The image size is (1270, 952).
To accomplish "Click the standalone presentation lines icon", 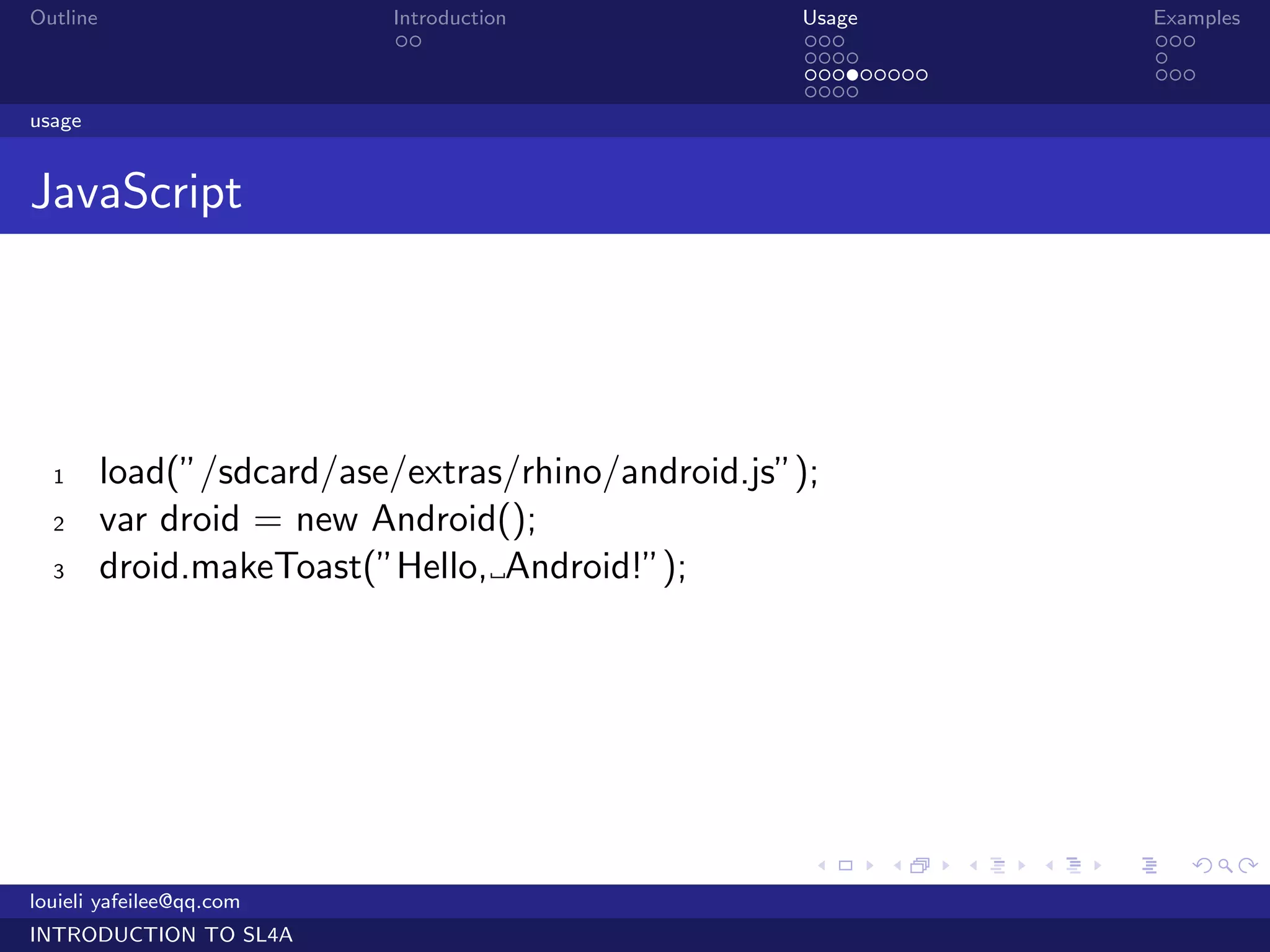I will [1149, 865].
